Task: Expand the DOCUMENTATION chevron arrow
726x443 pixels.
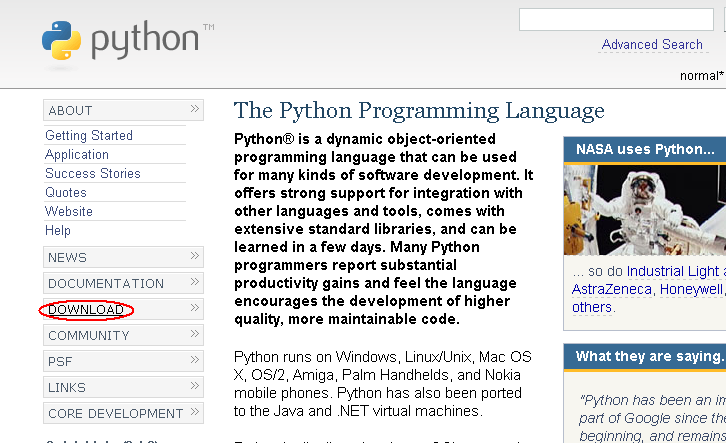Action: point(195,282)
